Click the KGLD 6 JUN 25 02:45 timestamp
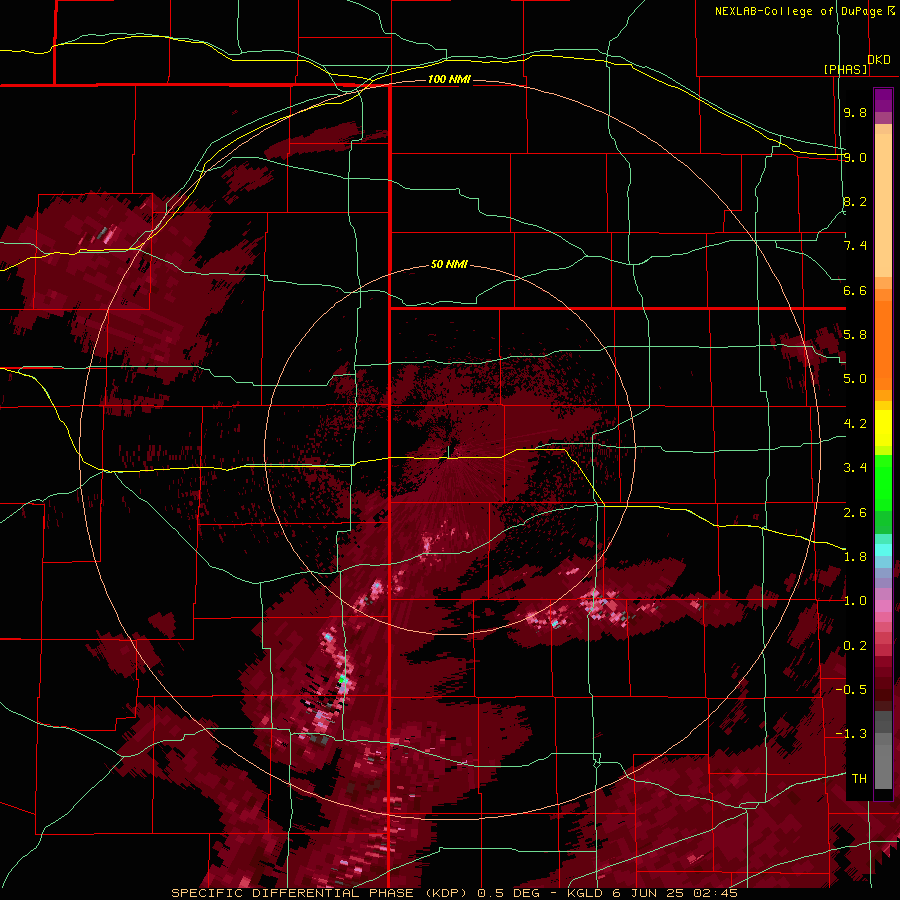Screen dimensions: 900x900 (653, 893)
